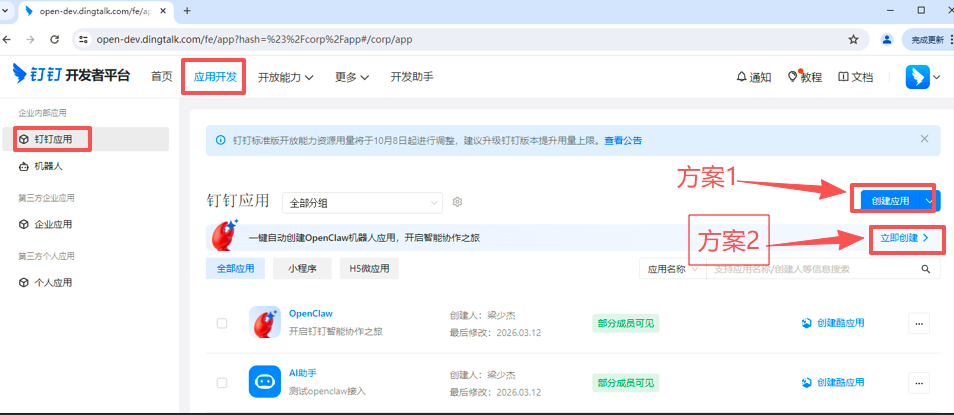The height and width of the screenshot is (415, 954).
Task: Click the DingTalk developer platform logo
Action: (x=71, y=75)
